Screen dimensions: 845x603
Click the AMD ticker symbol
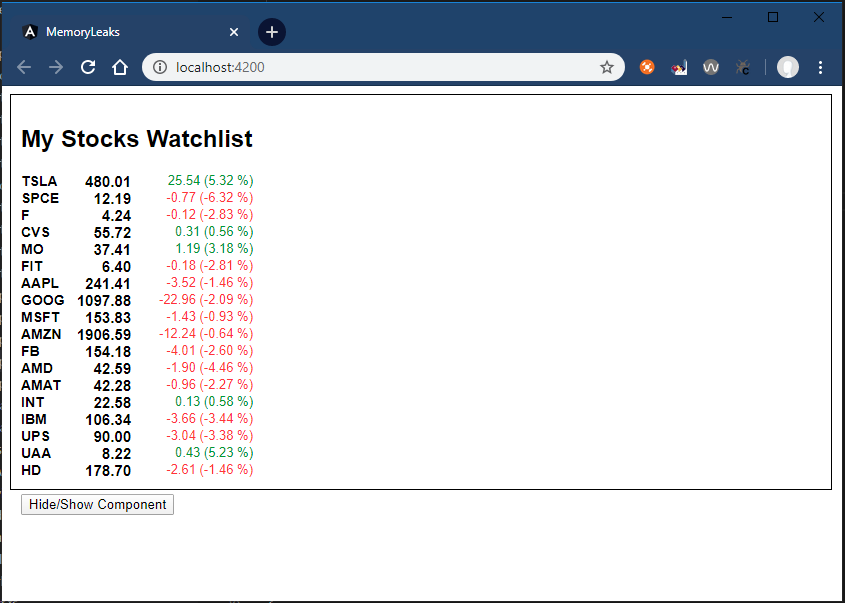37,368
